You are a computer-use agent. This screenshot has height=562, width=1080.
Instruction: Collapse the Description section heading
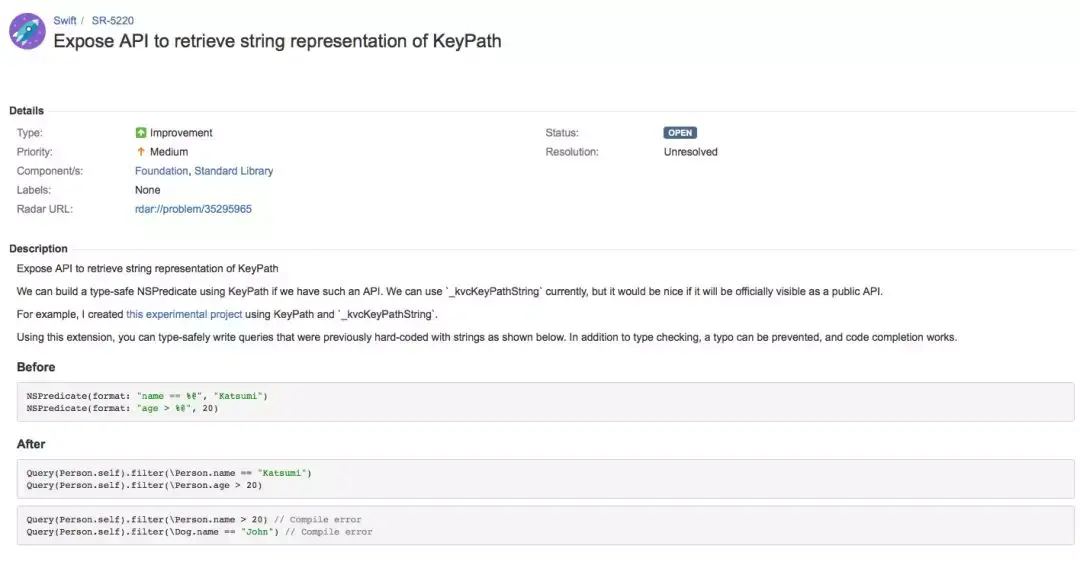(x=39, y=249)
